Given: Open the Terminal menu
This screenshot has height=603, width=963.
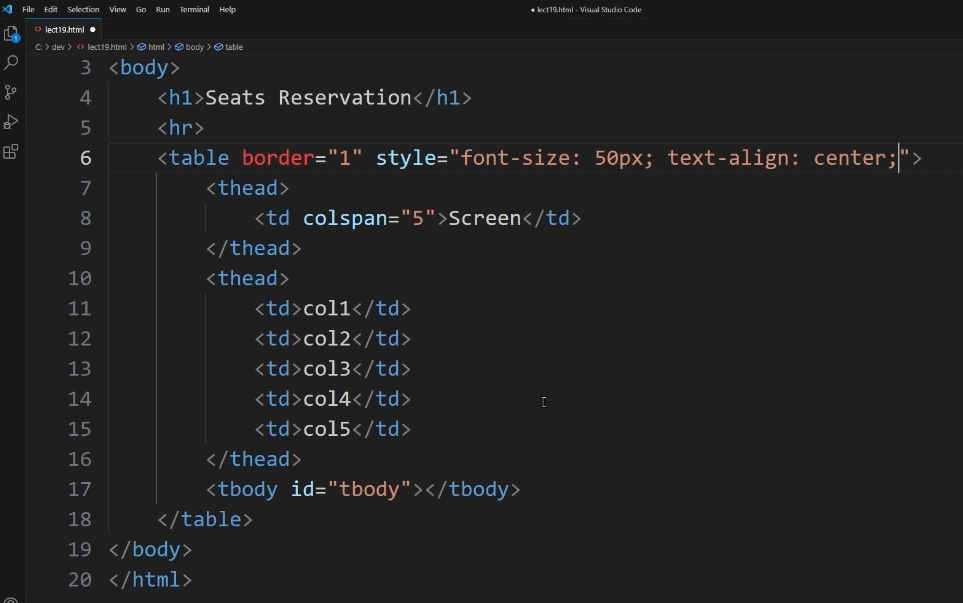Looking at the screenshot, I should pos(194,9).
